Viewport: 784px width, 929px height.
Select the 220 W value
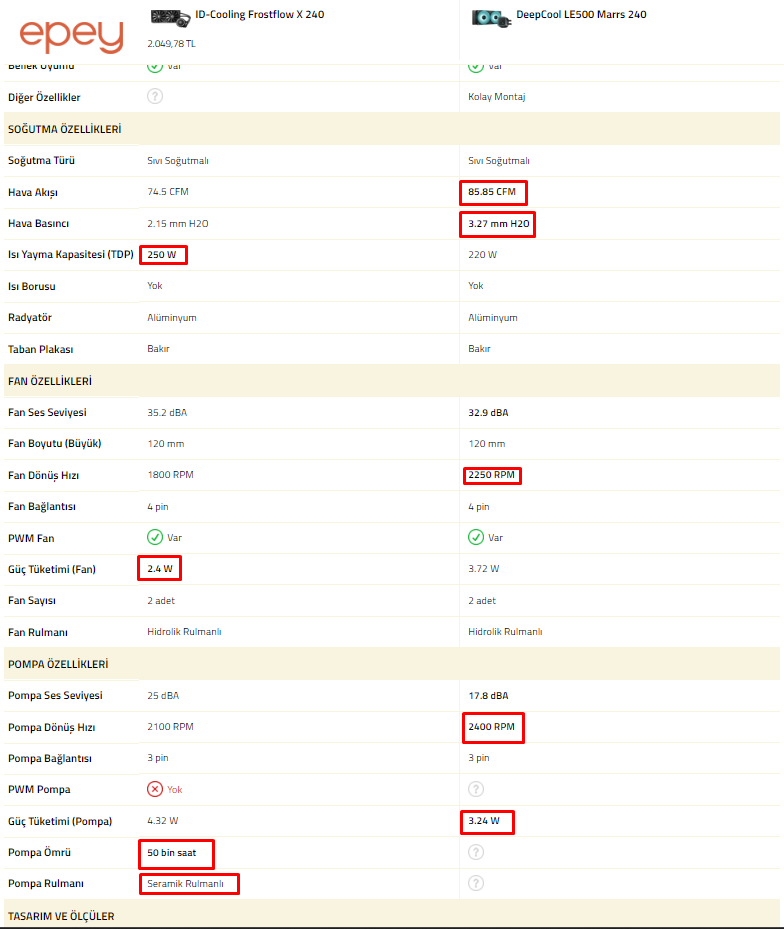482,255
